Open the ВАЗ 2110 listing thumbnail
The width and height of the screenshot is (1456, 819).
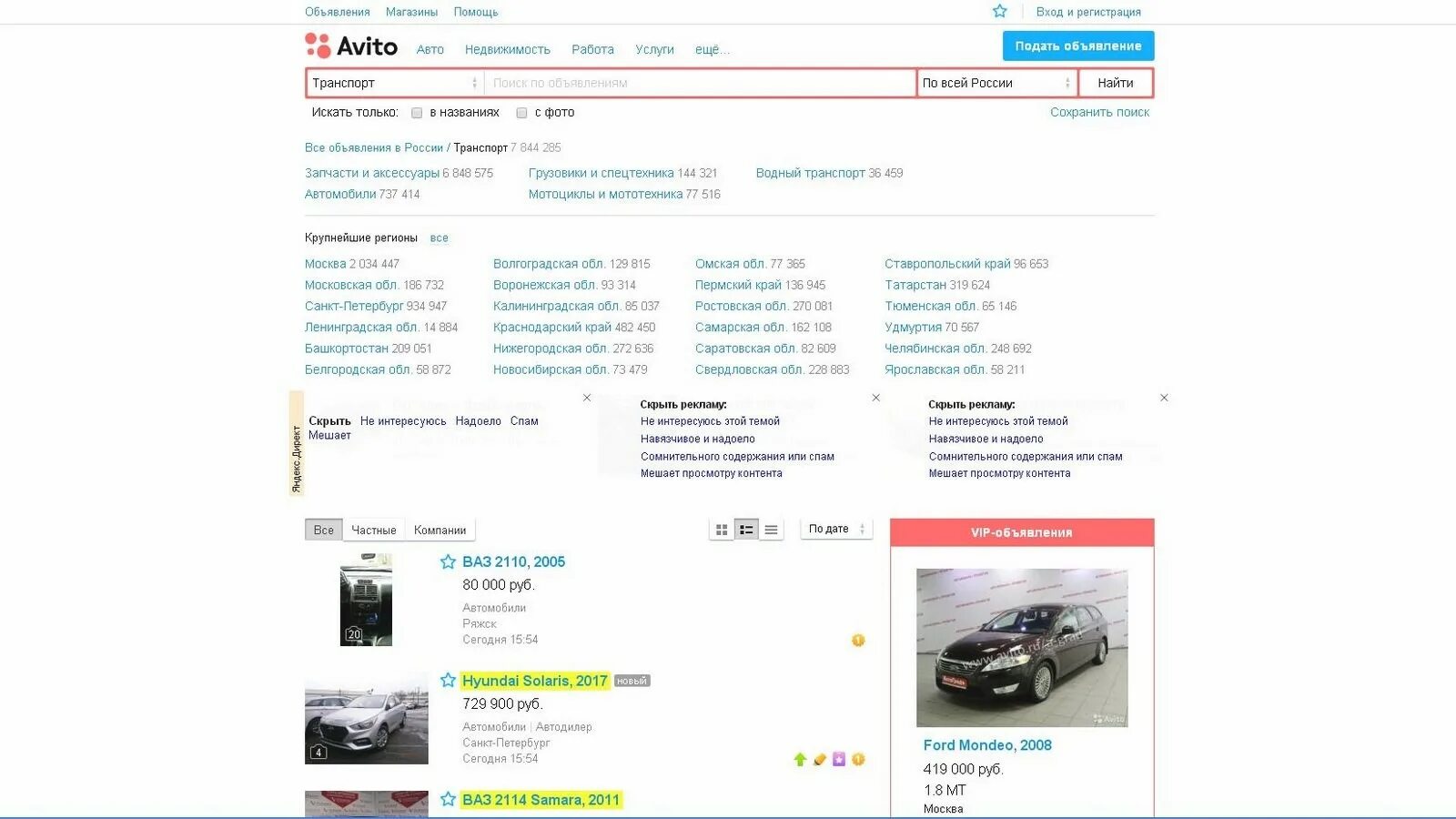(366, 600)
